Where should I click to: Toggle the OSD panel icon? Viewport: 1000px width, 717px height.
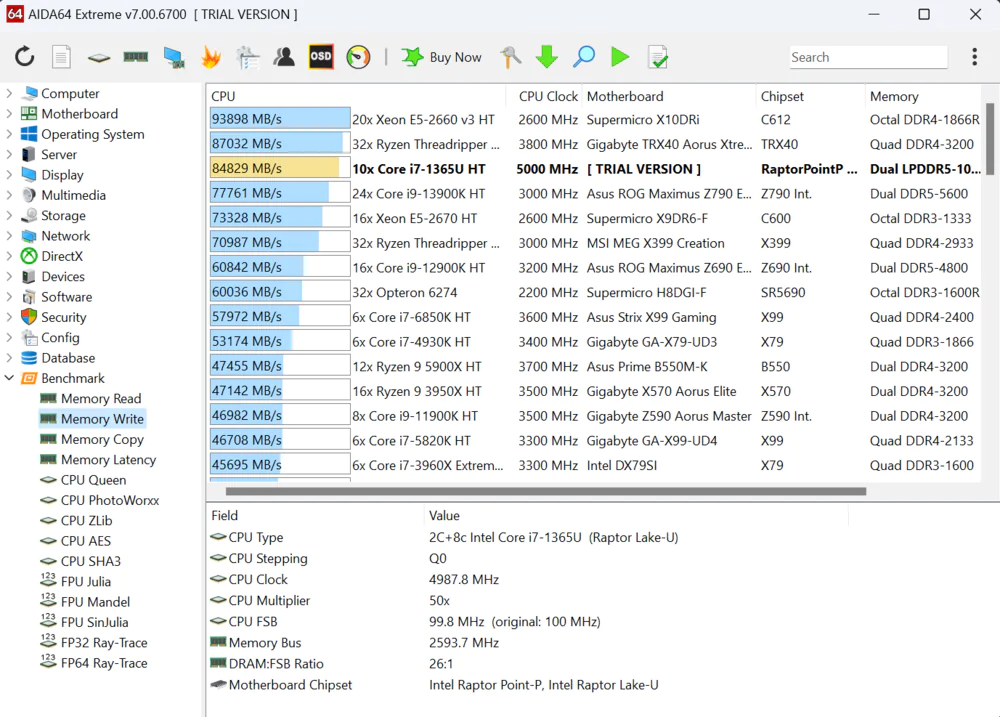[321, 57]
